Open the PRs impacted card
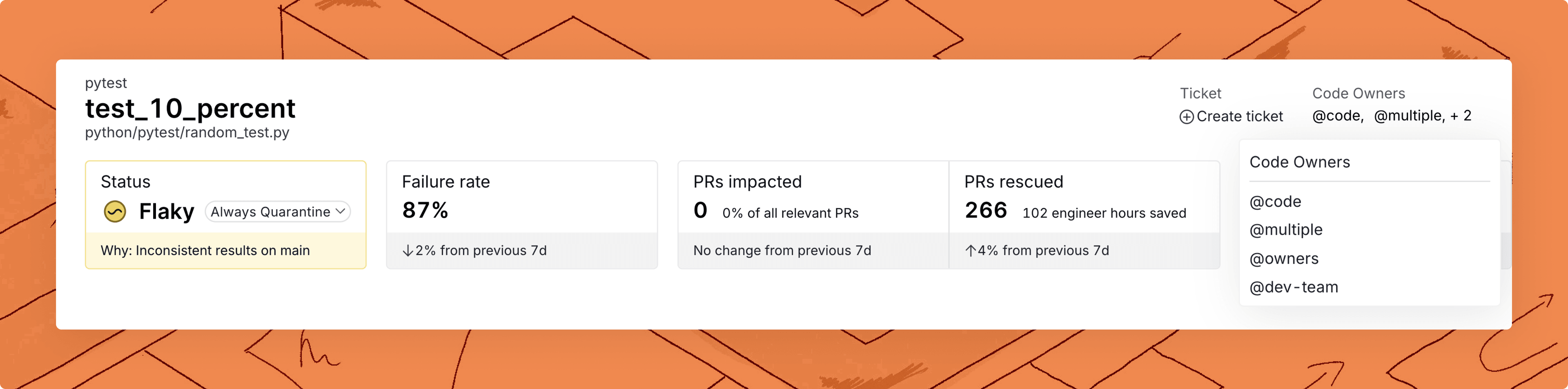 tap(813, 215)
